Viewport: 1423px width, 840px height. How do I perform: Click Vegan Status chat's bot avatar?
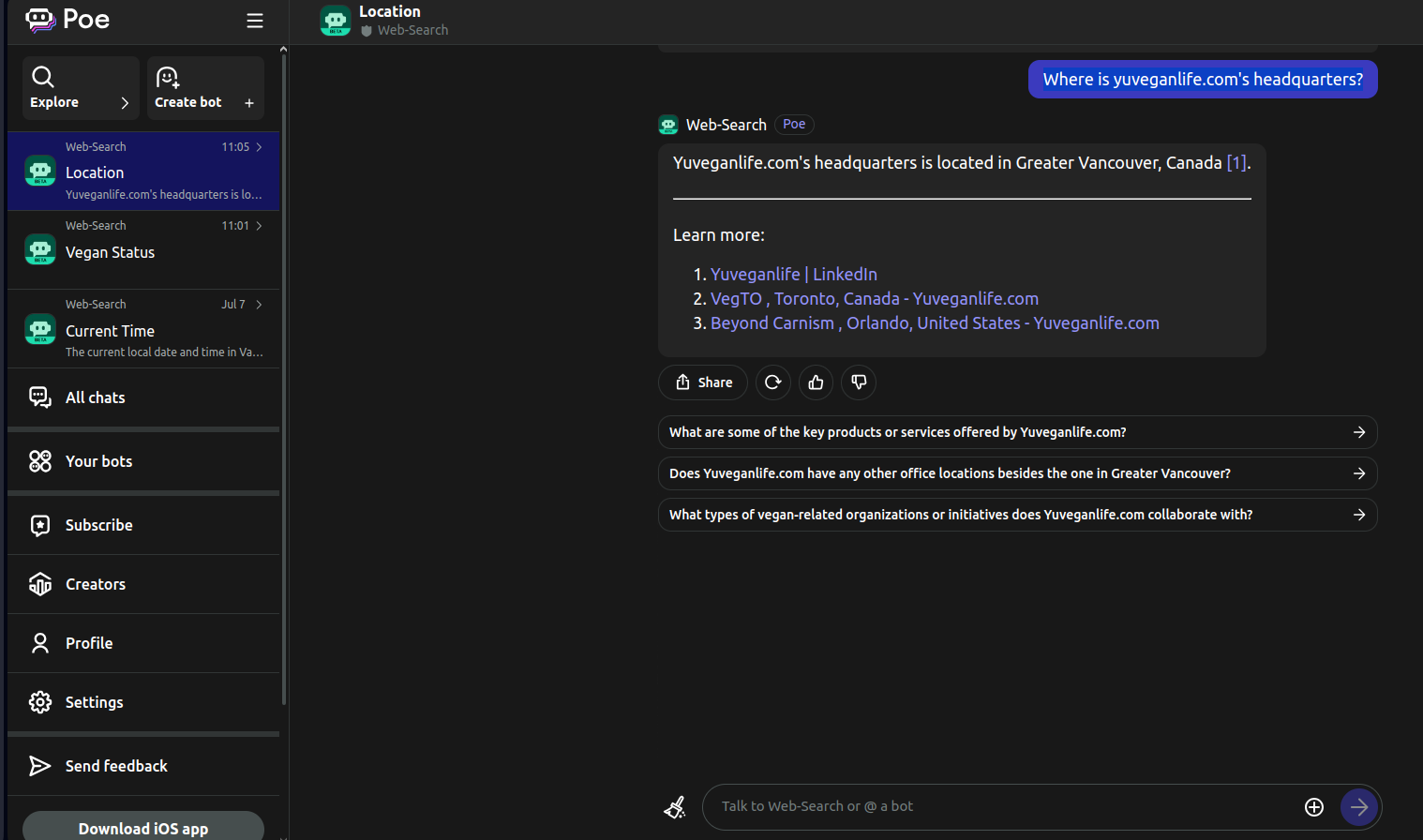[40, 249]
